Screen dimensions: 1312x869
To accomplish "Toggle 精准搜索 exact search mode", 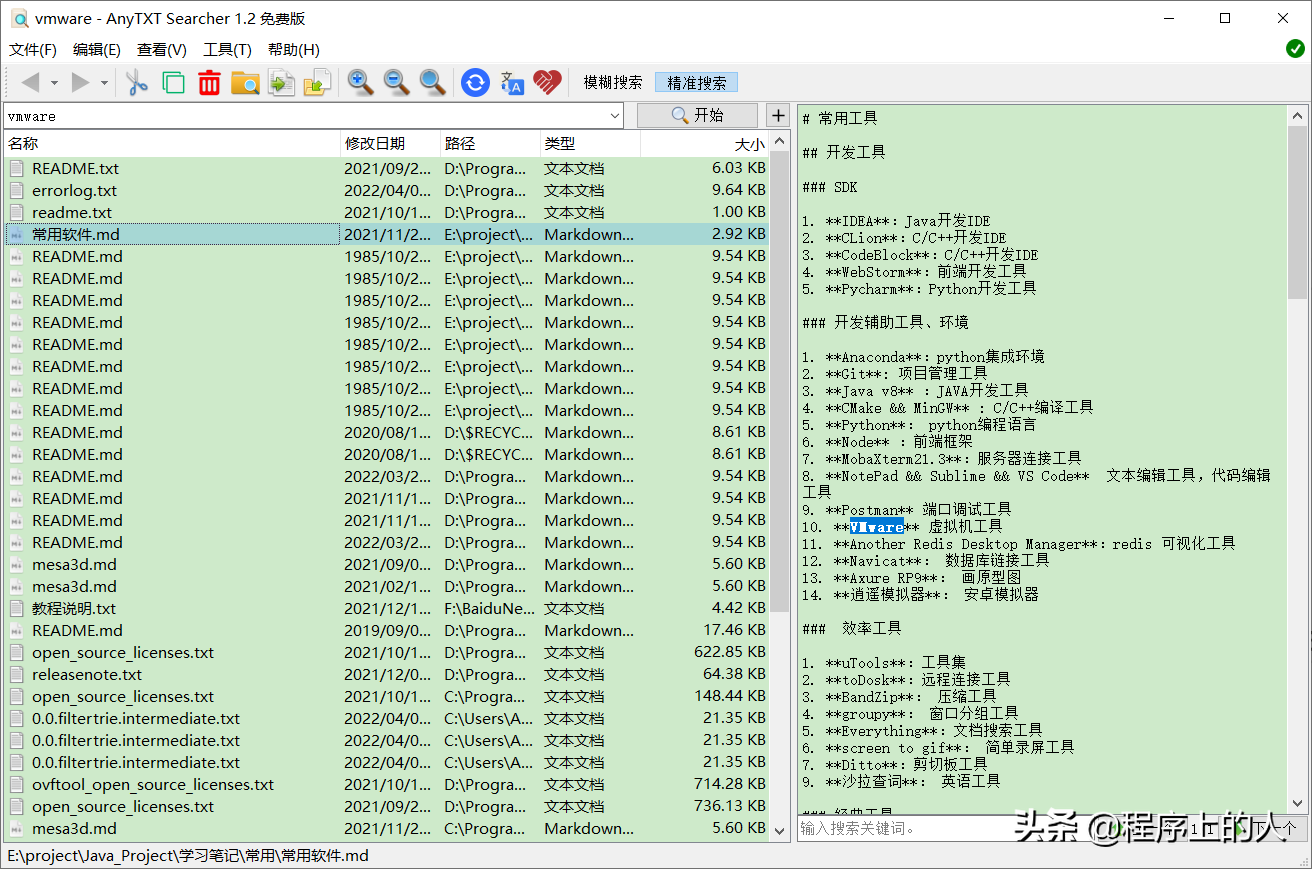I will coord(697,83).
